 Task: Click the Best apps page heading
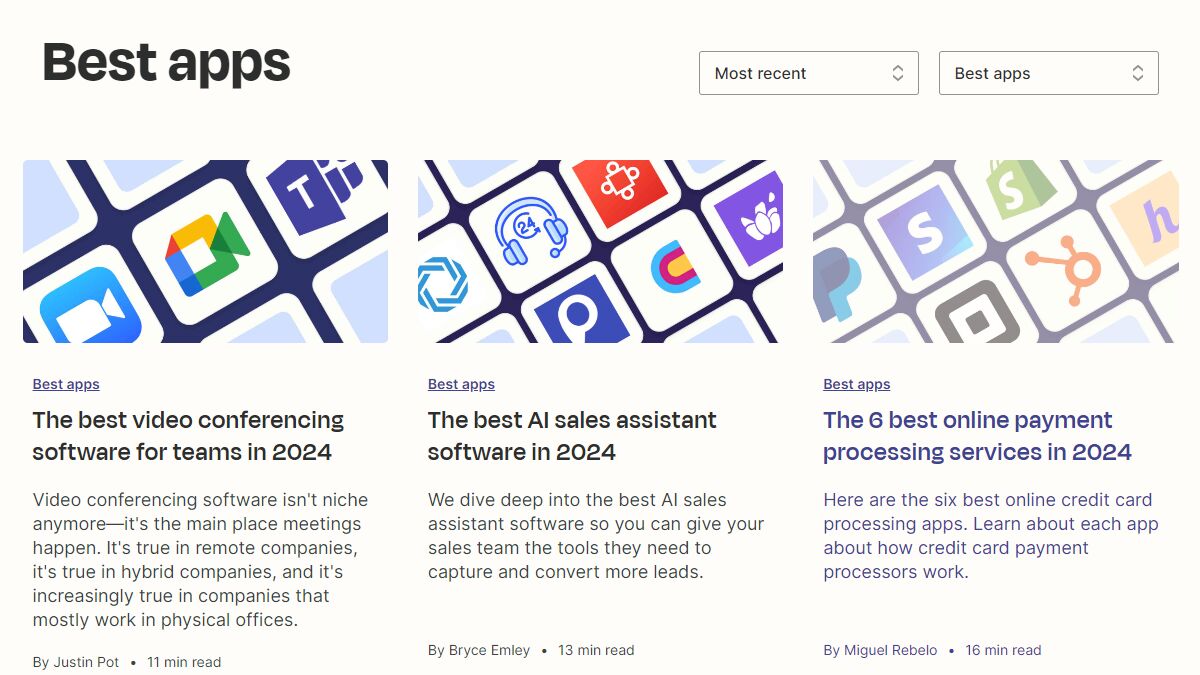coord(165,62)
